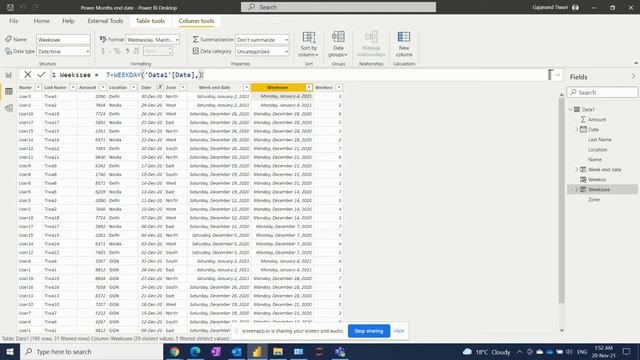640x360 pixels.
Task: Switch to the Help tab
Action: point(68,21)
